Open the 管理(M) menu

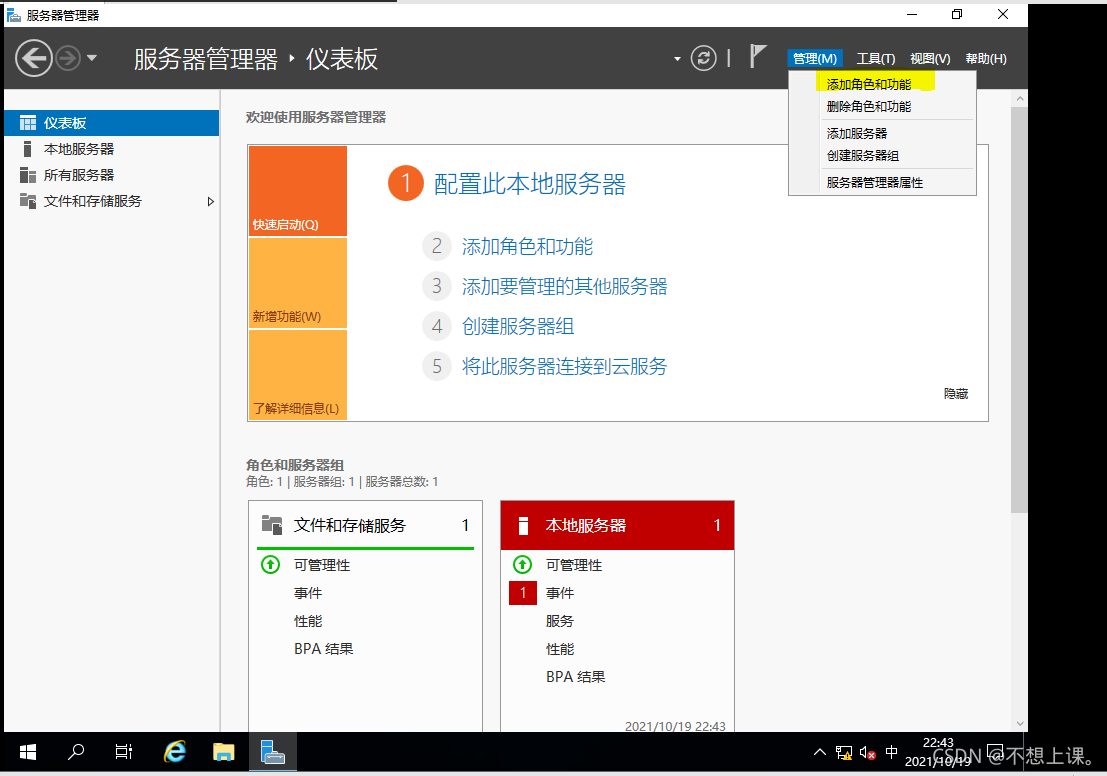tap(815, 59)
